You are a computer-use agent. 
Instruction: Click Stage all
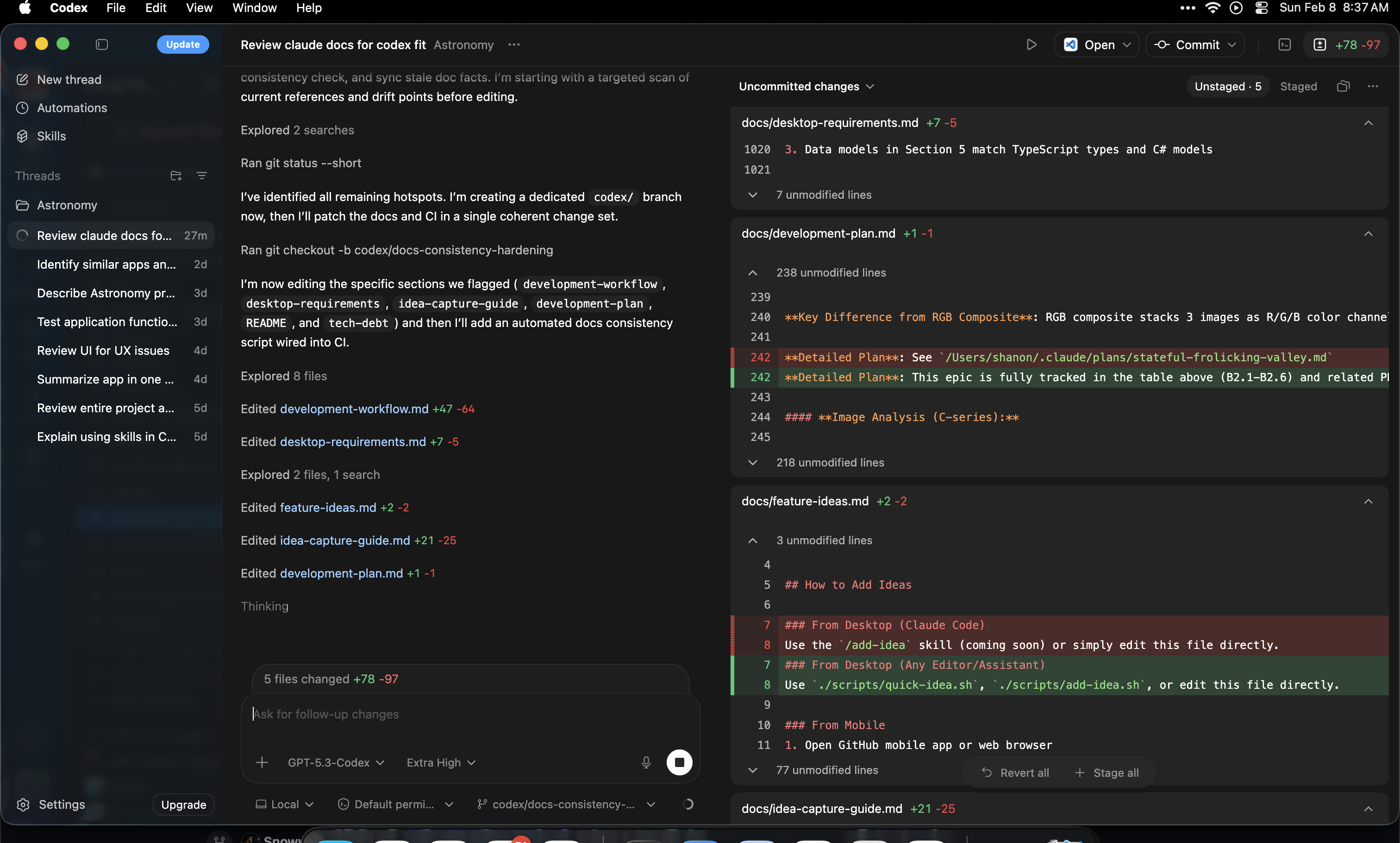[1106, 773]
